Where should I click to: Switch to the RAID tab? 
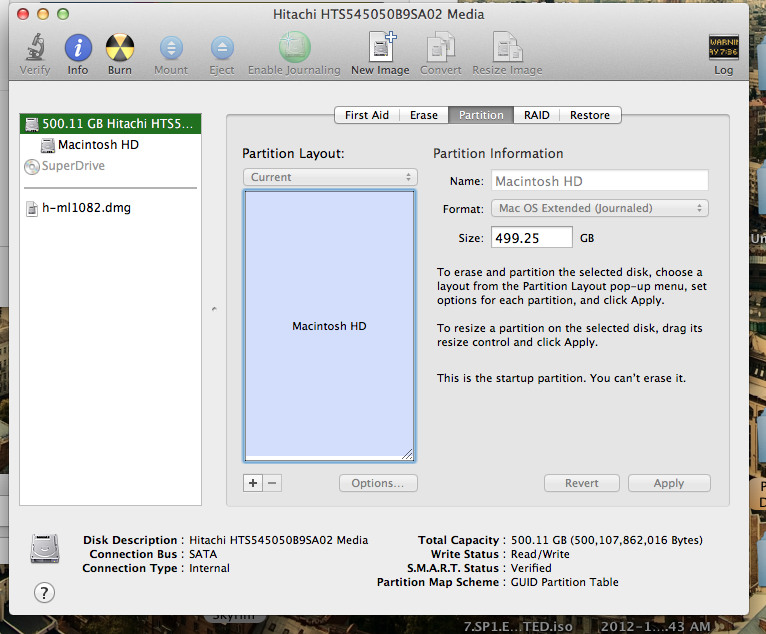pyautogui.click(x=536, y=115)
